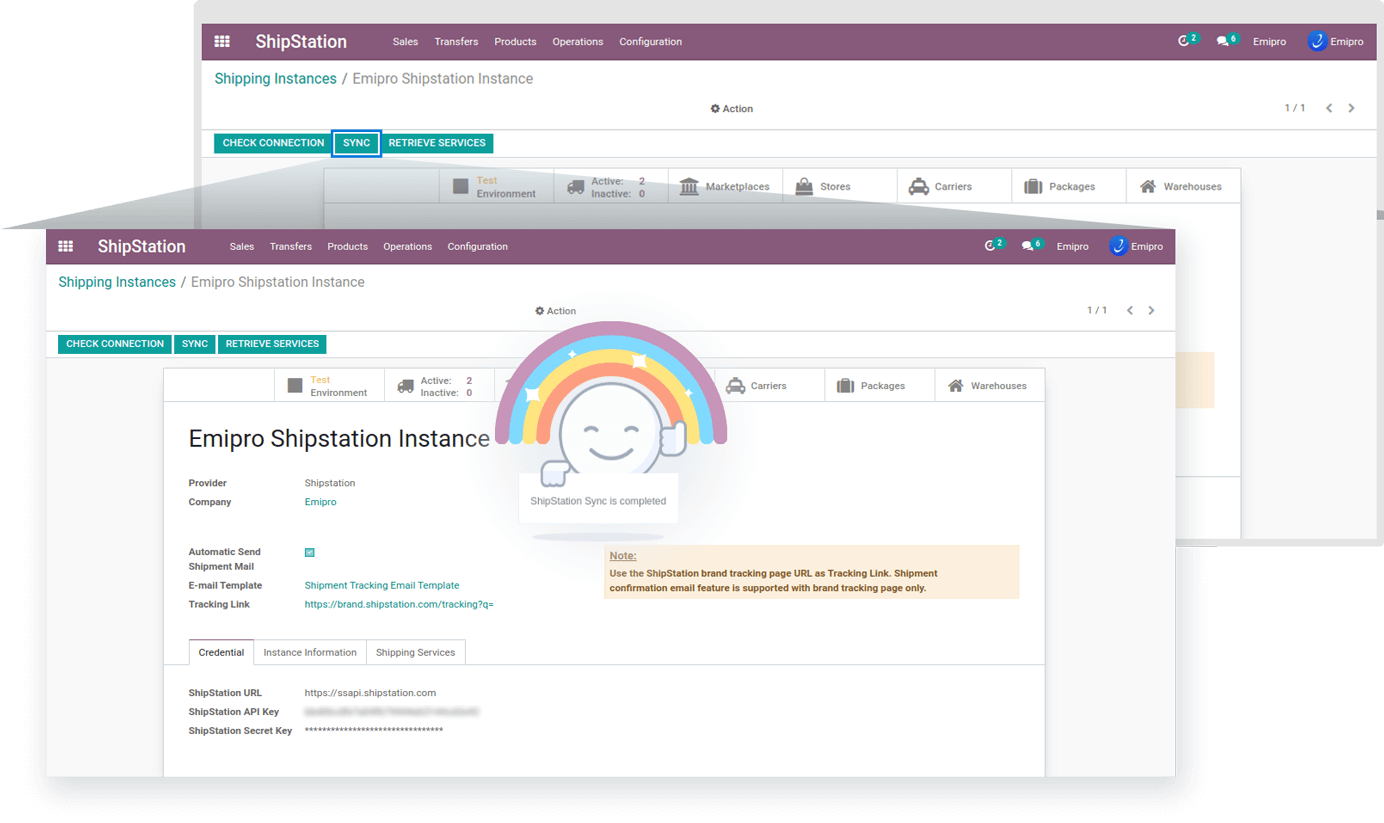The width and height of the screenshot is (1384, 823).
Task: Open Shipping Instances breadcrumb in back window
Action: (x=275, y=78)
